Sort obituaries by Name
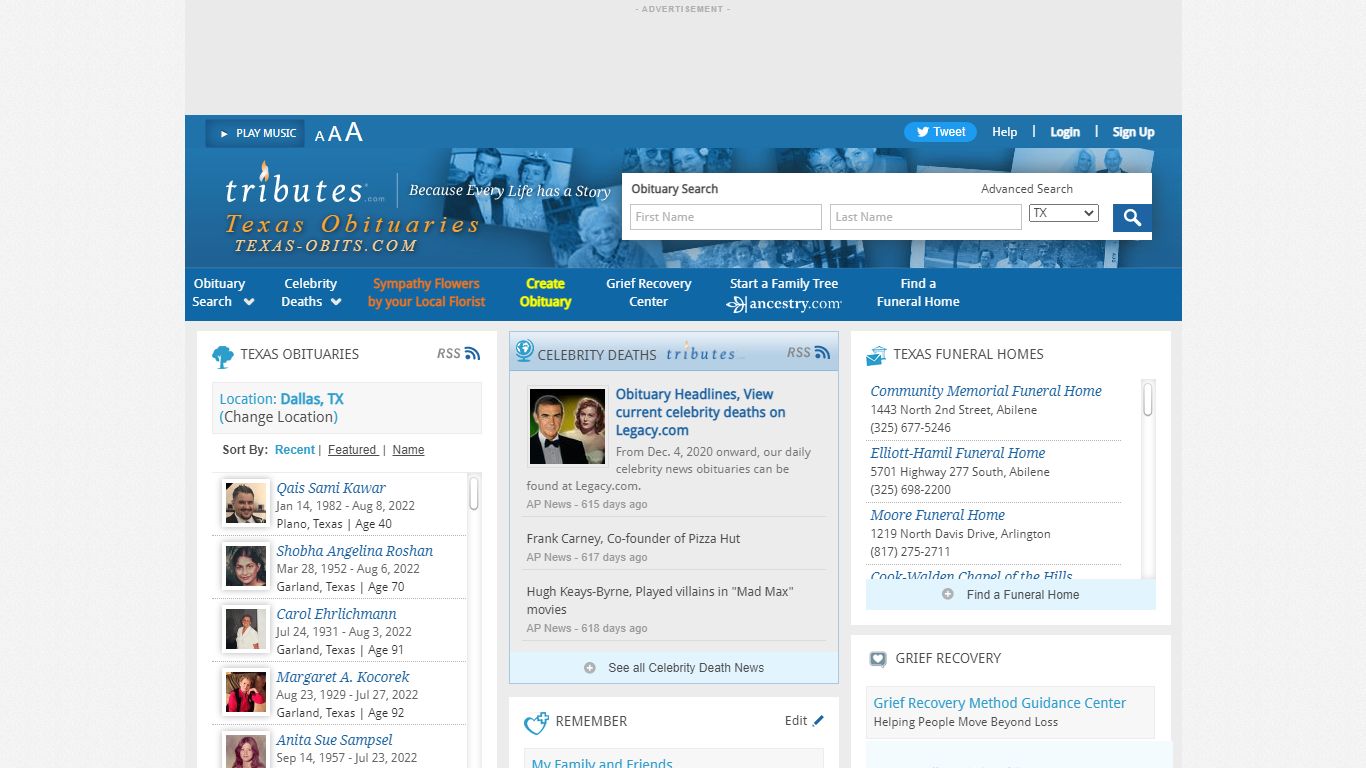This screenshot has height=768, width=1366. [408, 450]
